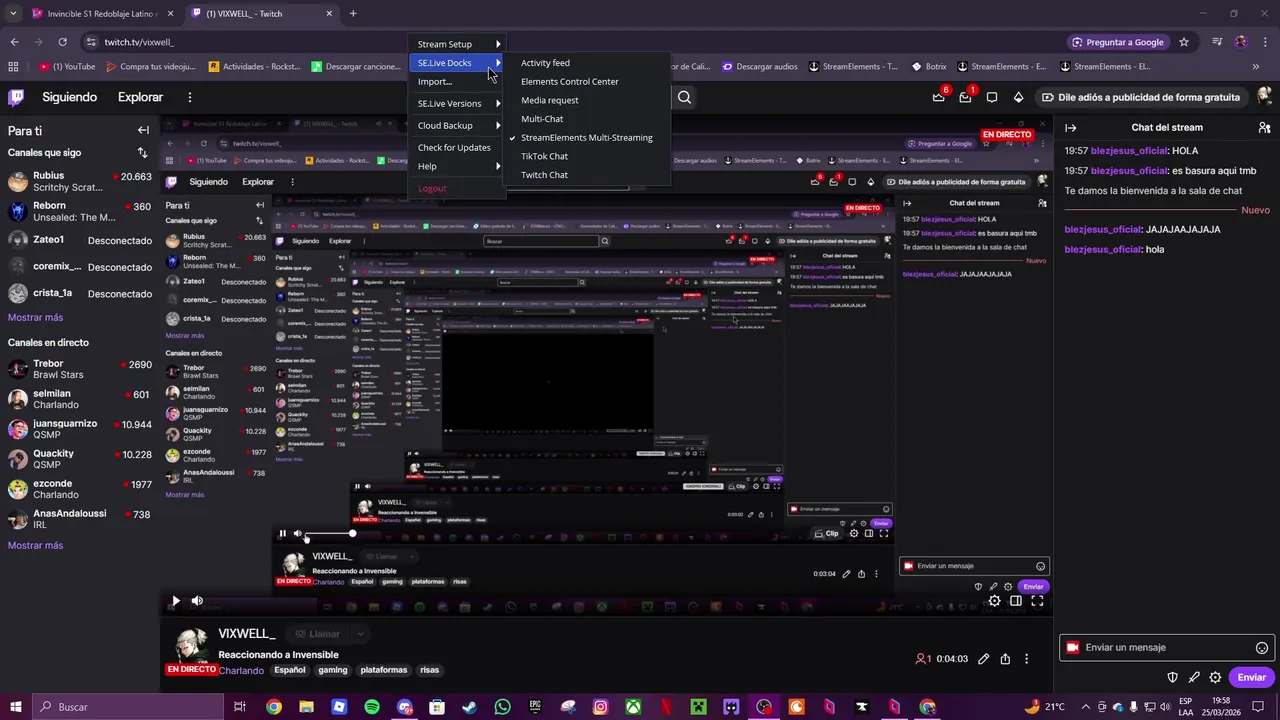Adjust the stream volume slider
Screen dimensions: 1280x720
click(x=329, y=534)
